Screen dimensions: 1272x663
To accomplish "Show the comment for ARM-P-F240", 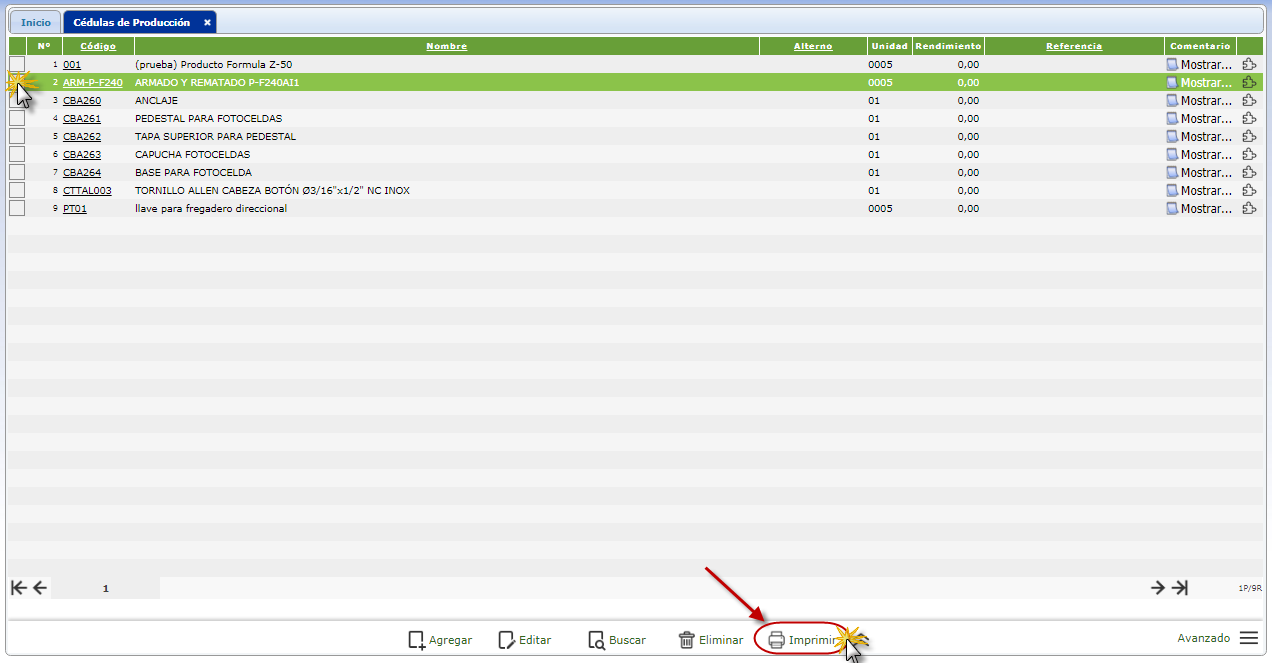I will [x=1200, y=83].
